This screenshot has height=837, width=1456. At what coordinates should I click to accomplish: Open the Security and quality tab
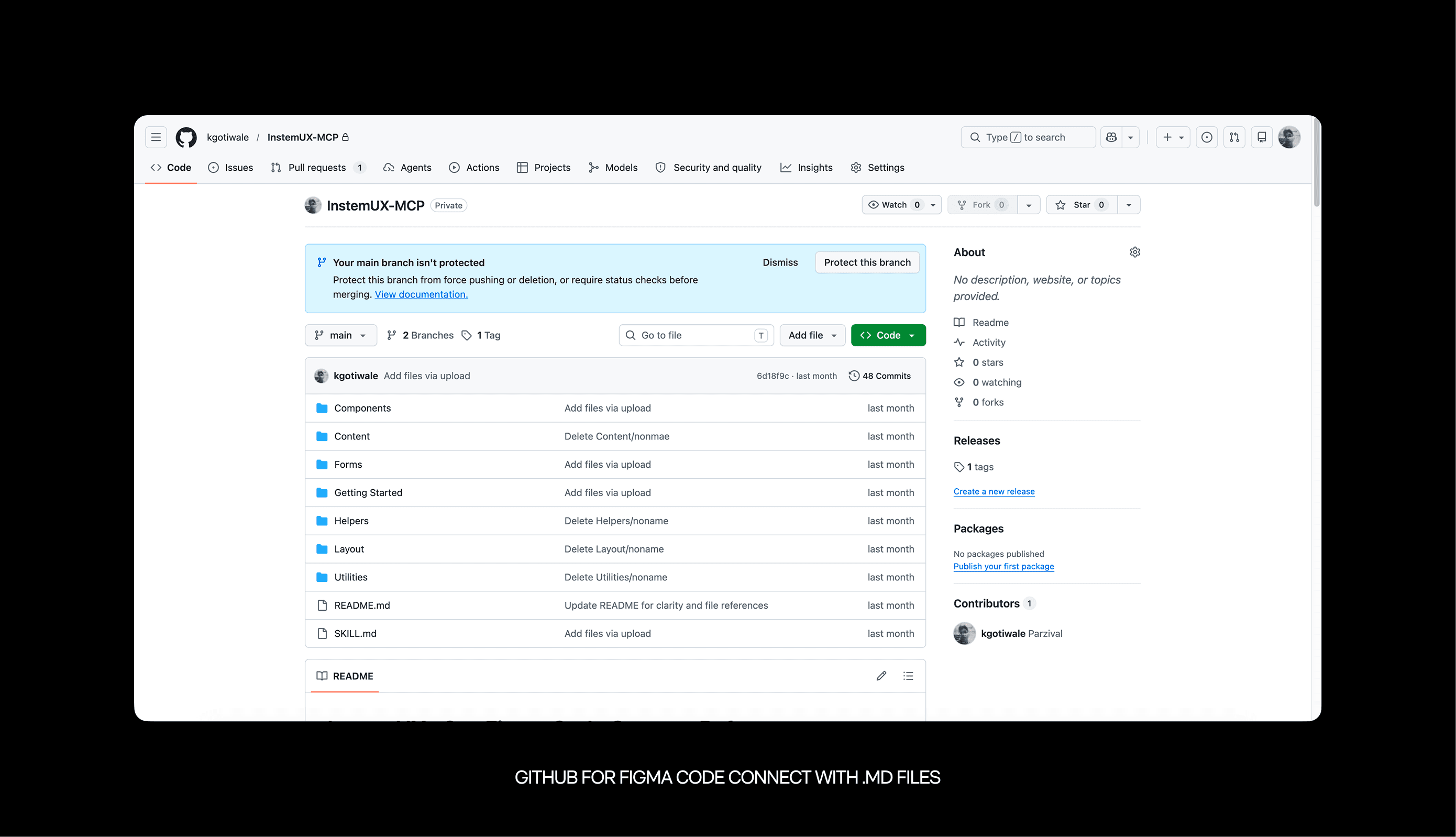[708, 168]
